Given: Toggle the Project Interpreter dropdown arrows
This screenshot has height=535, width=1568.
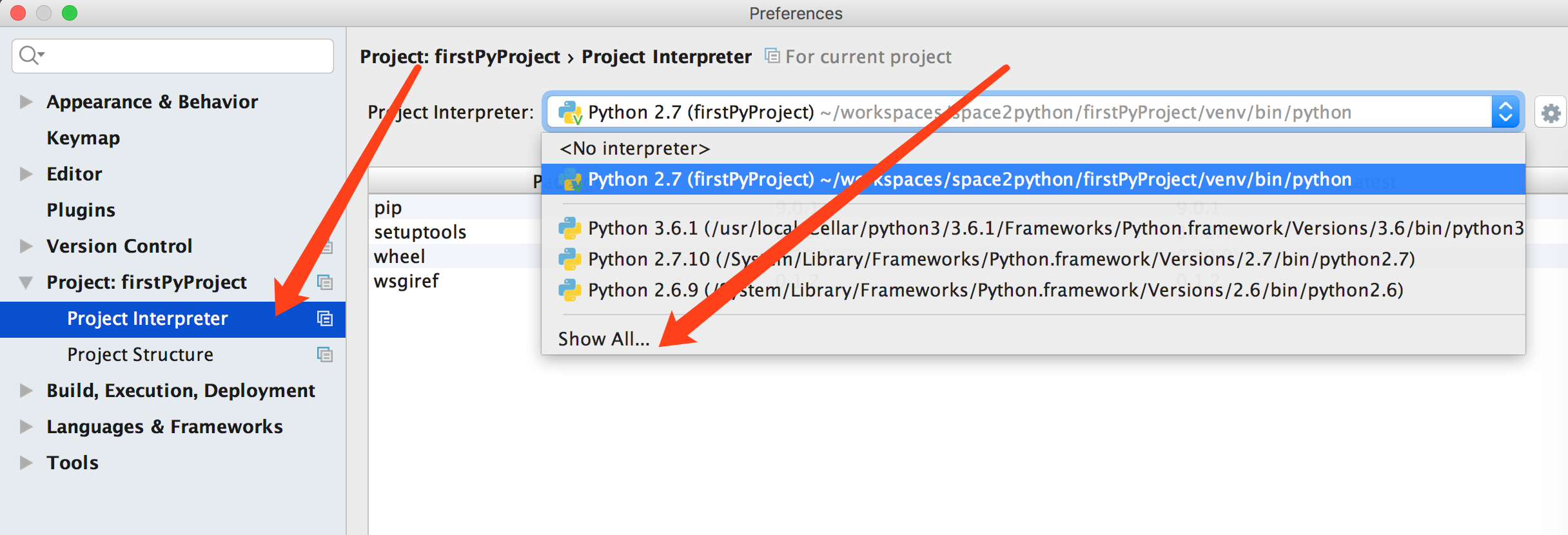Looking at the screenshot, I should click(x=1505, y=112).
